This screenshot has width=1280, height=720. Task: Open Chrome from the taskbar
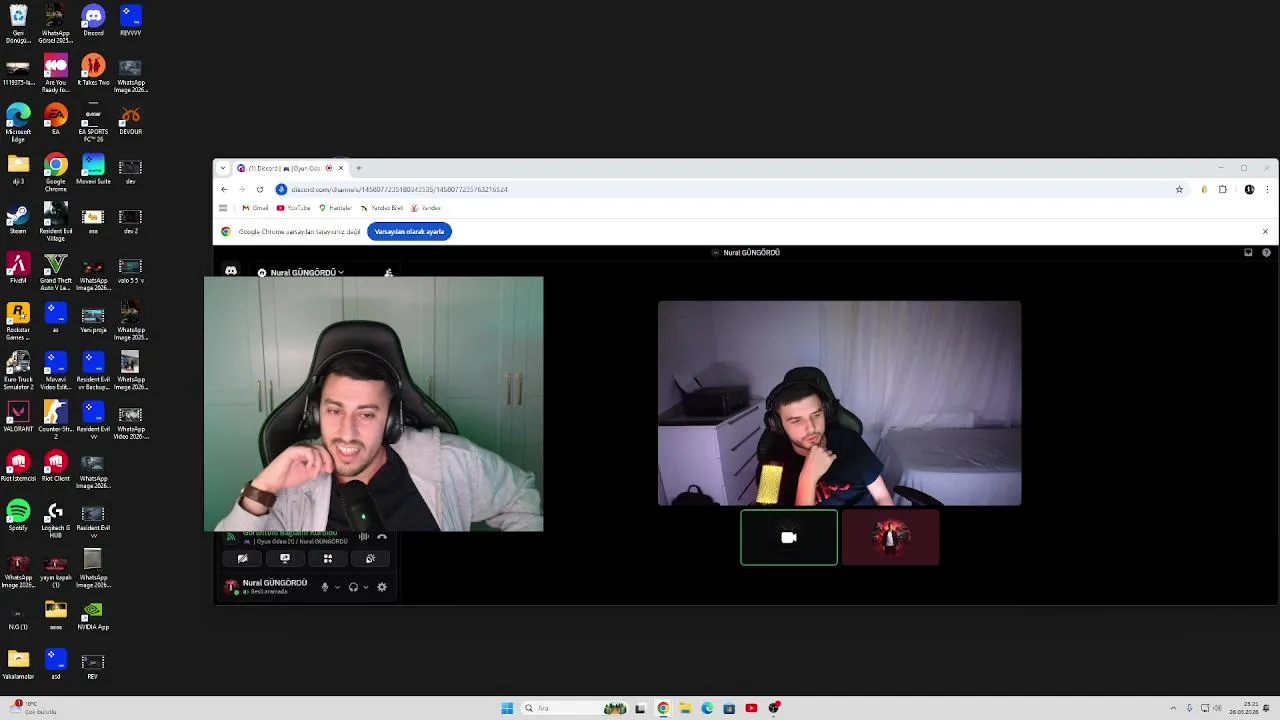point(663,708)
